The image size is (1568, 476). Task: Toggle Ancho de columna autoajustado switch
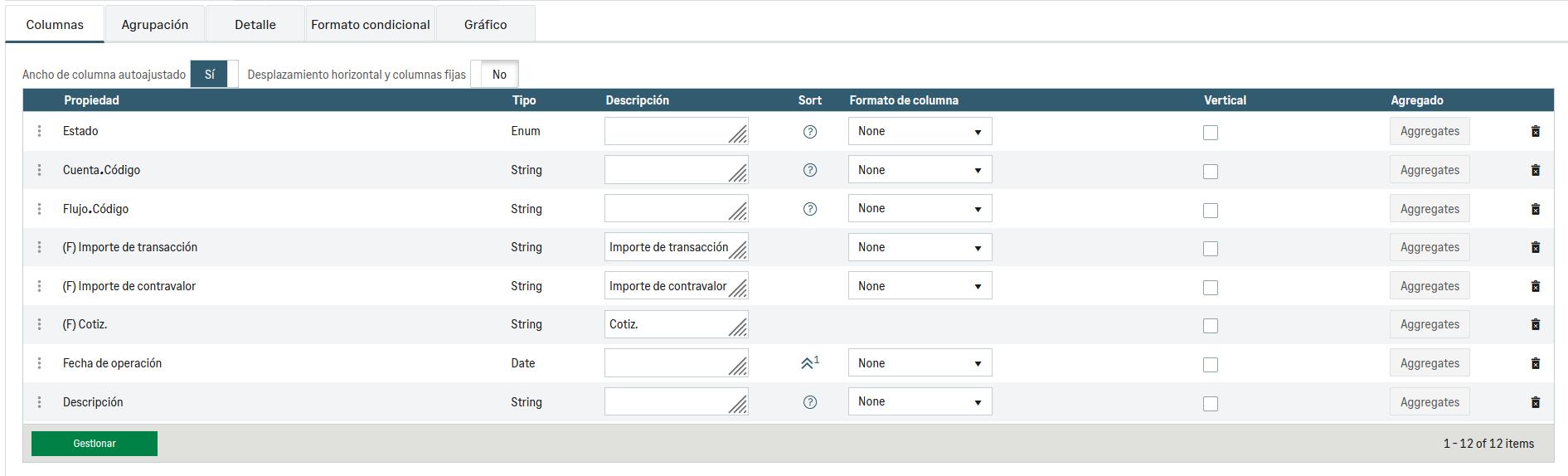click(x=214, y=74)
